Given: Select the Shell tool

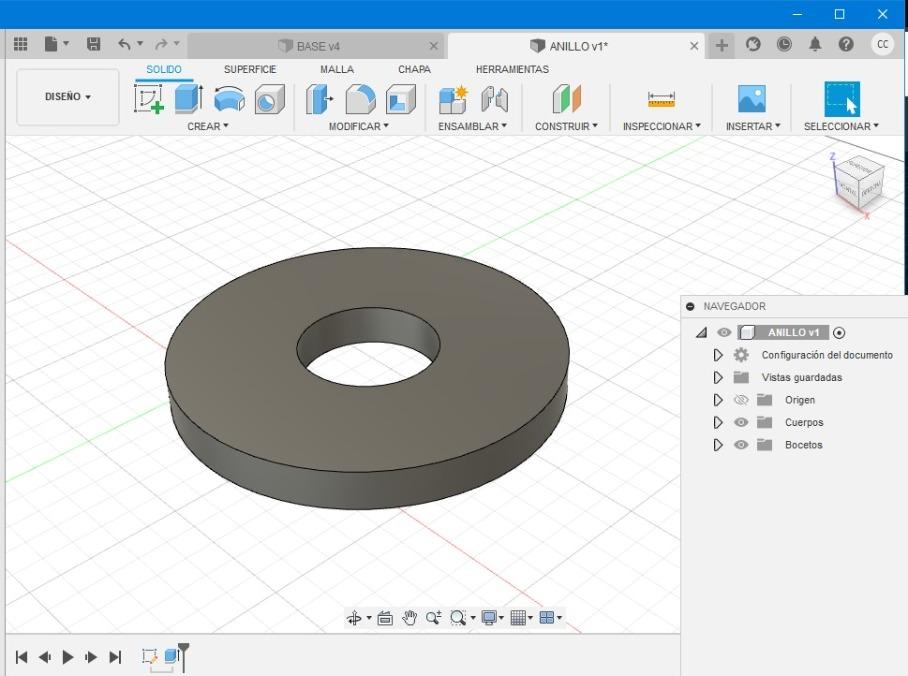Looking at the screenshot, I should [401, 98].
